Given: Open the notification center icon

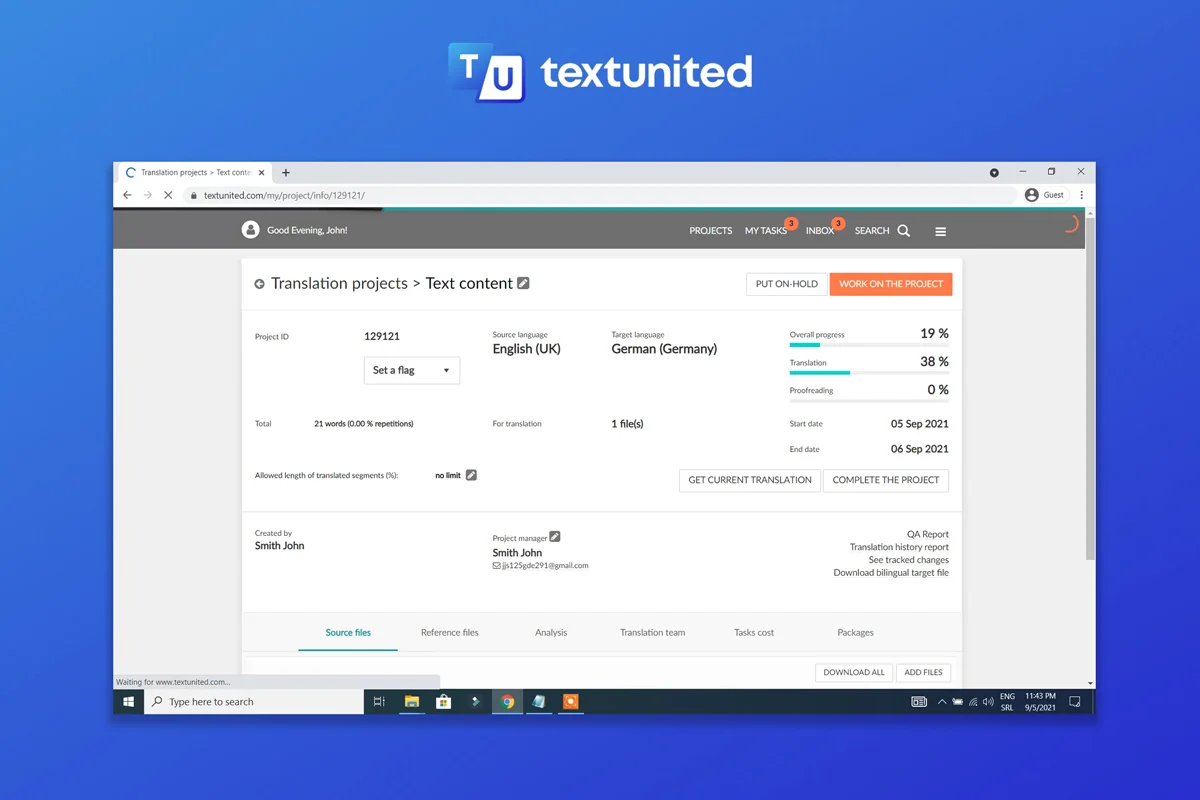Looking at the screenshot, I should pos(1075,702).
